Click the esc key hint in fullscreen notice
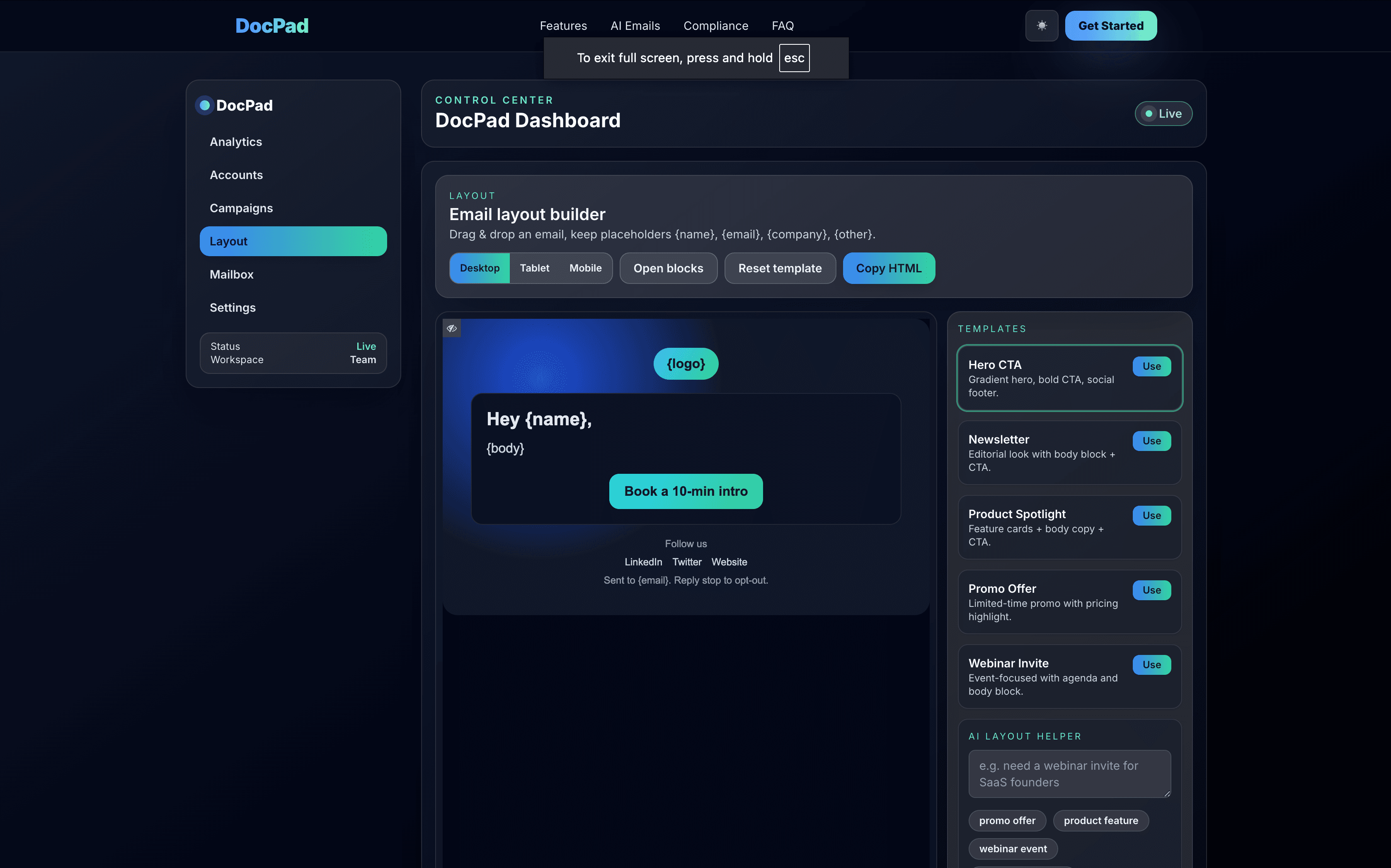 (x=794, y=58)
